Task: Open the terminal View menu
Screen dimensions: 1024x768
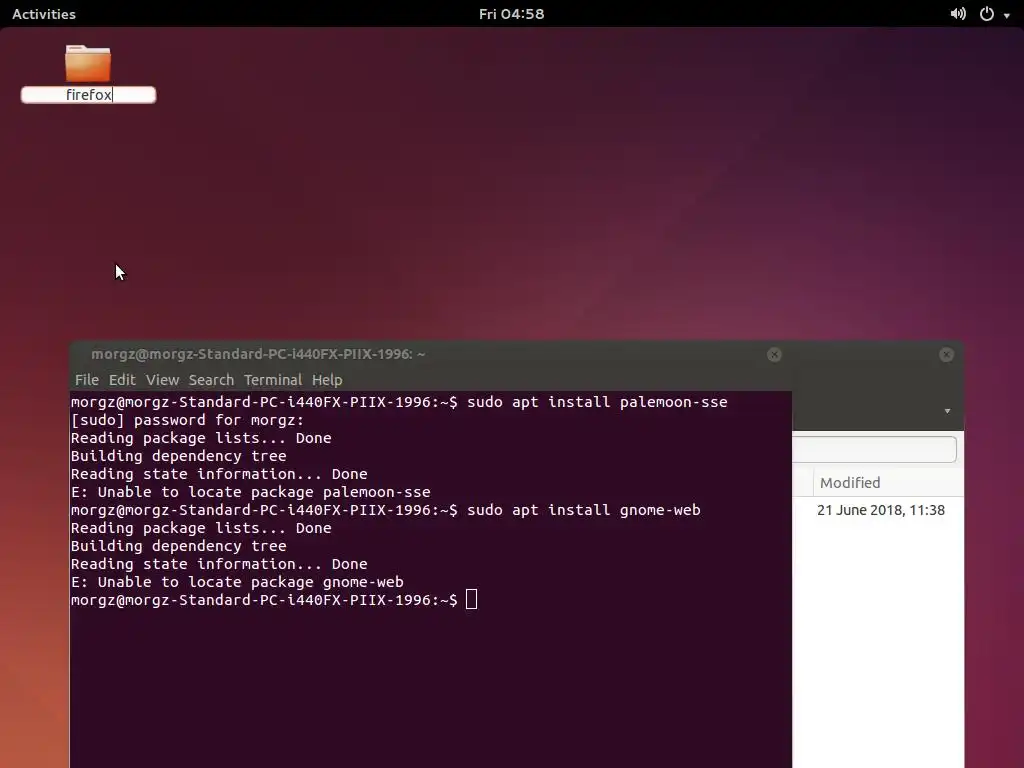Action: (x=162, y=379)
